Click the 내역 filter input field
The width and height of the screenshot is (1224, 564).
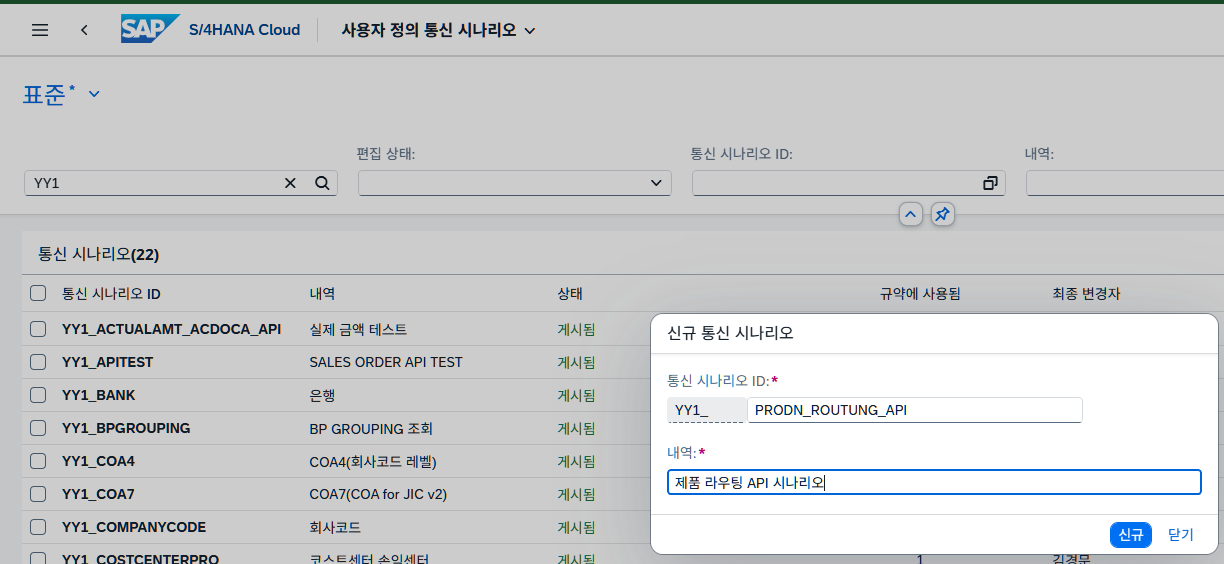pyautogui.click(x=1125, y=183)
